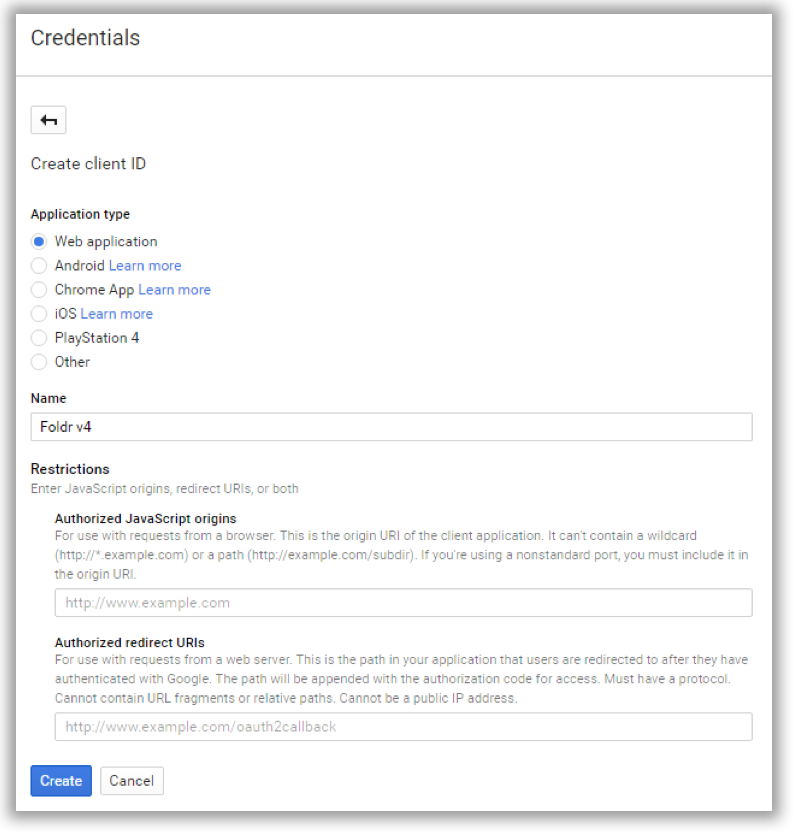This screenshot has height=832, width=796.
Task: Click the Application type label
Action: point(80,214)
